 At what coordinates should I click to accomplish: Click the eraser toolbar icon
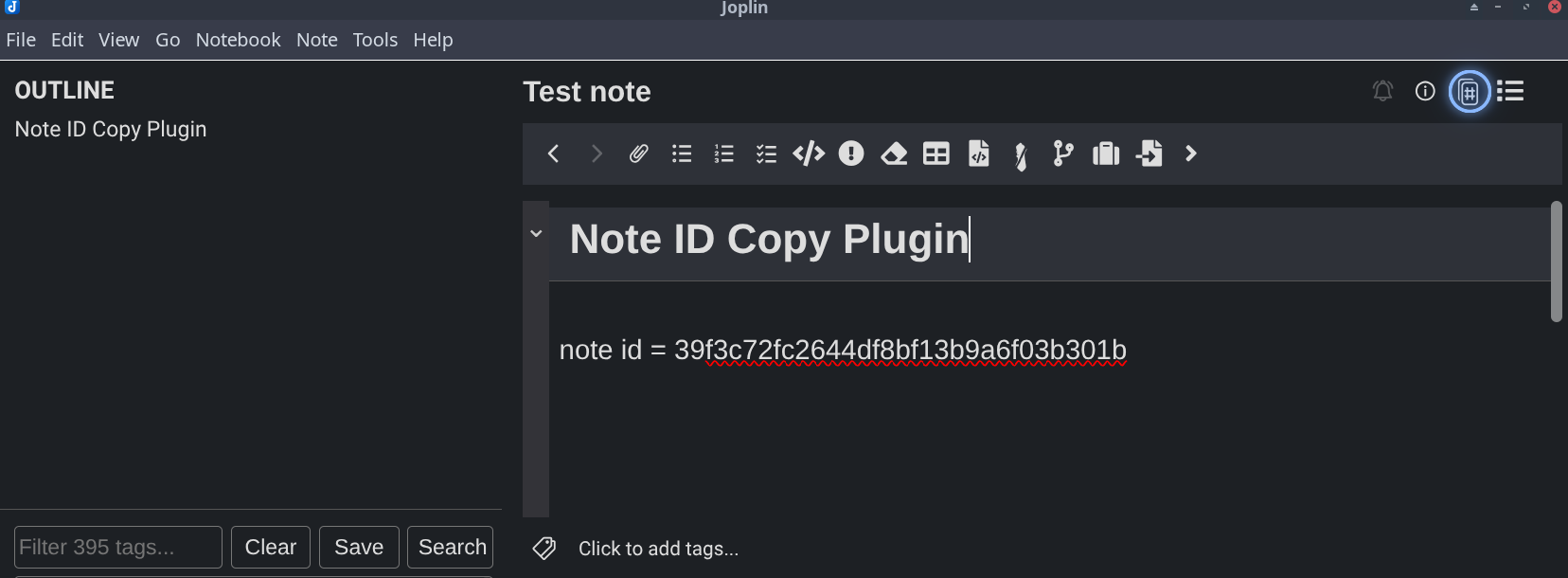894,154
